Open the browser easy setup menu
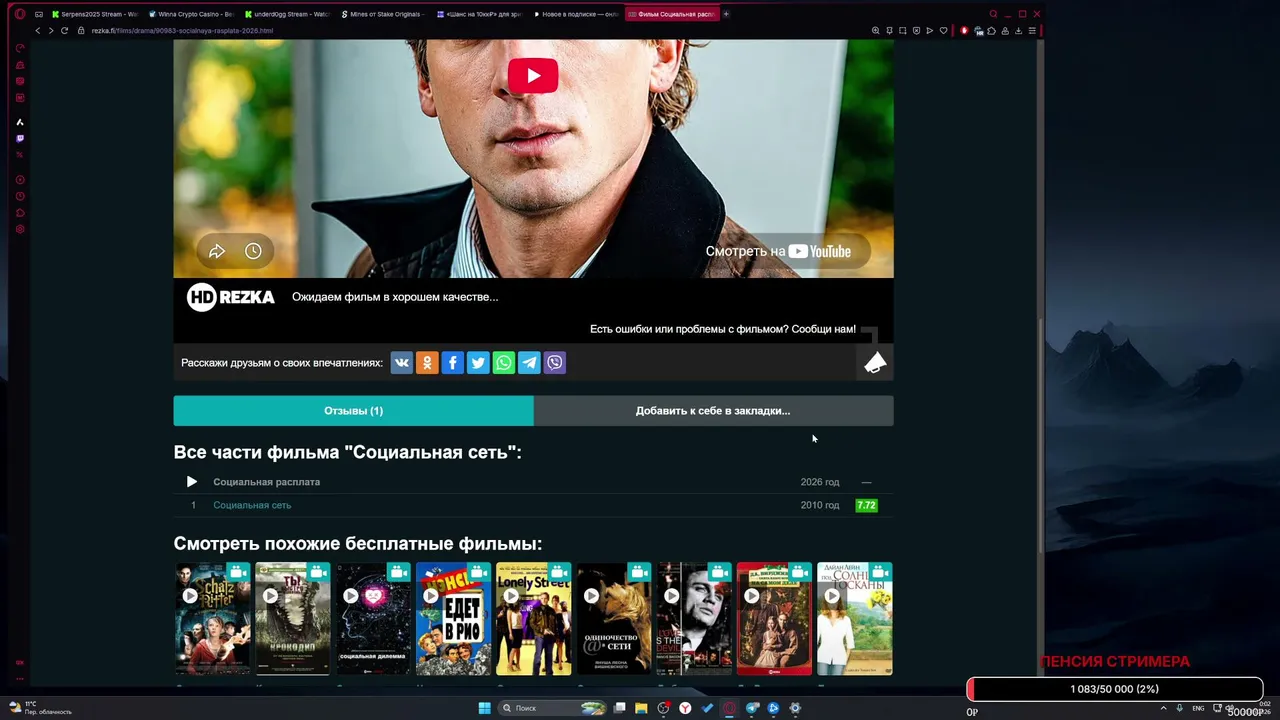This screenshot has width=1280, height=720. click(1032, 31)
